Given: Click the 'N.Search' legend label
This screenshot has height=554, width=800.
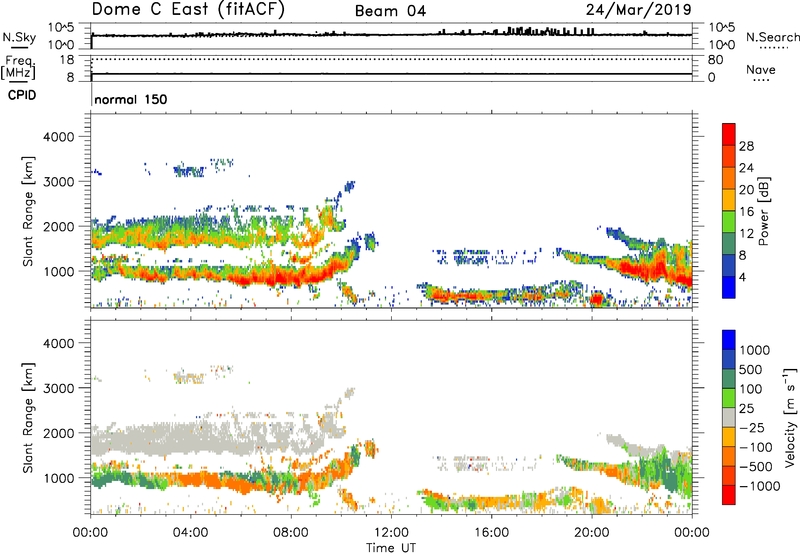Looking at the screenshot, I should 772,37.
